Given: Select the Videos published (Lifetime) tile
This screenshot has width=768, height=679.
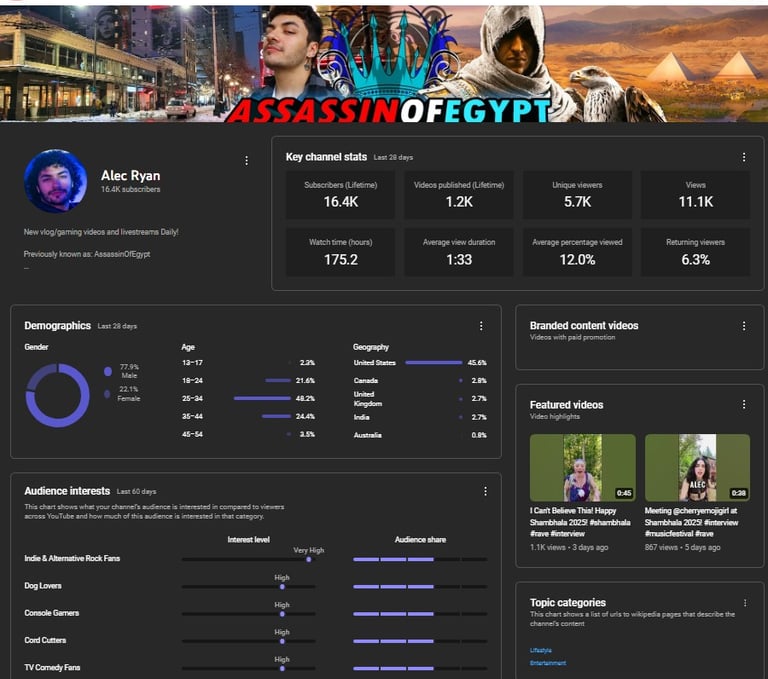Looking at the screenshot, I should pyautogui.click(x=459, y=194).
